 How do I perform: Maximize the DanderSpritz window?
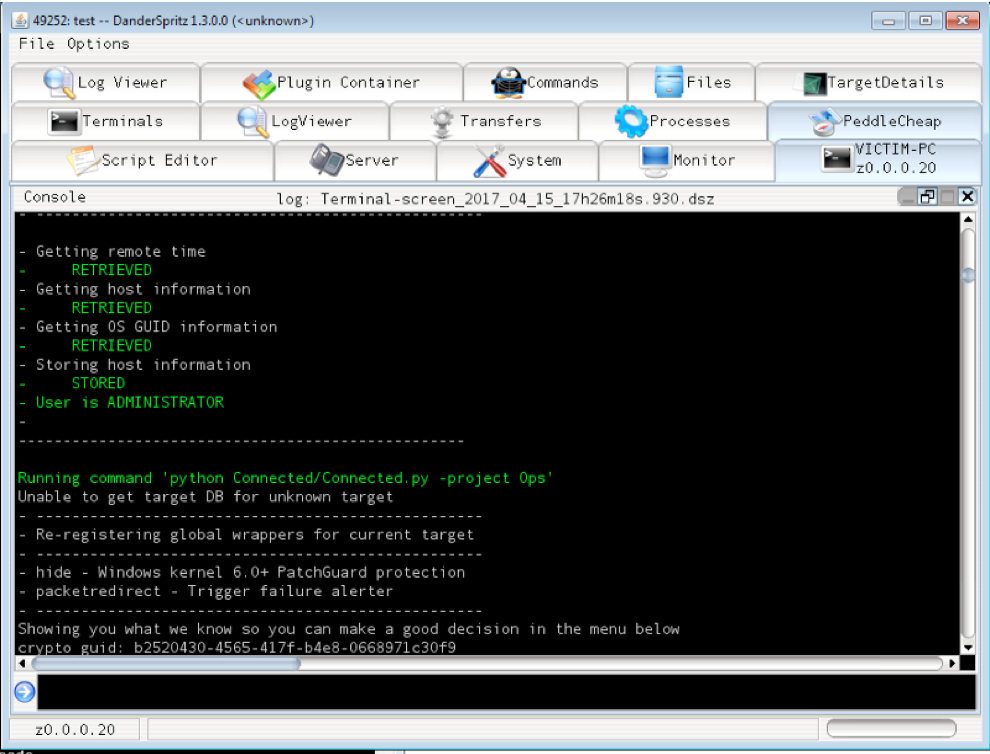coord(925,21)
